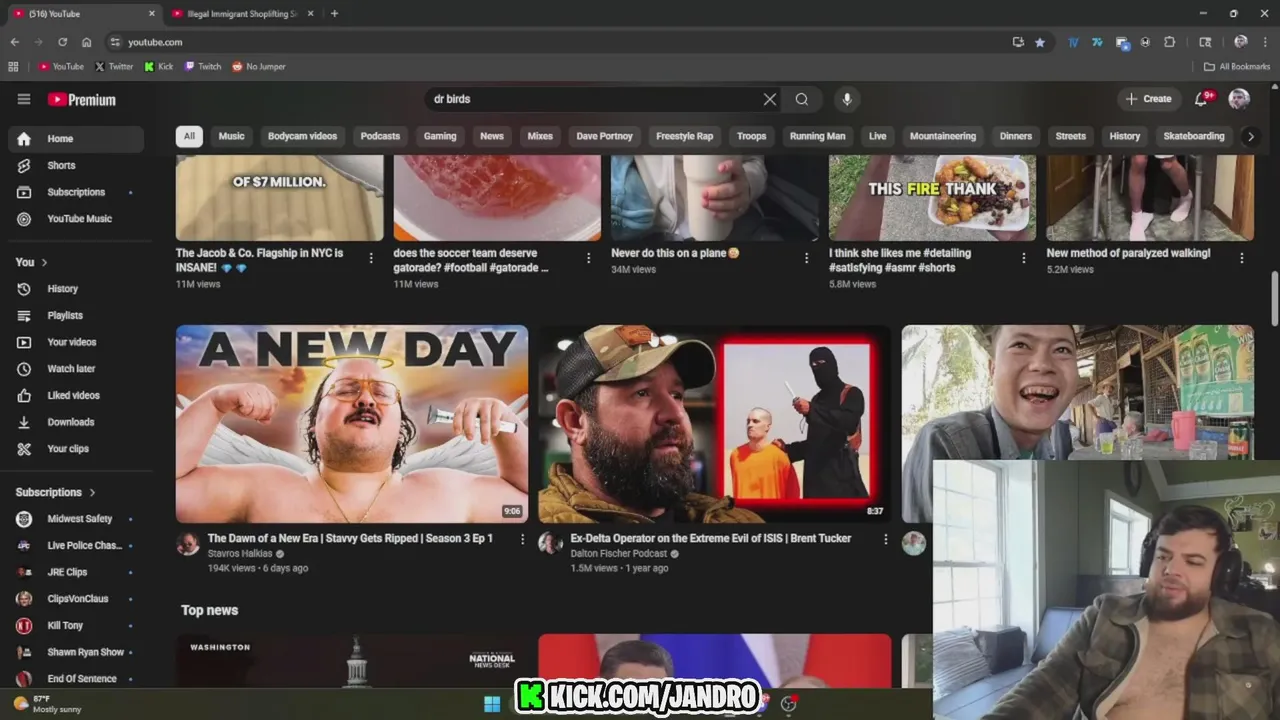Open Liked videos in the sidebar
This screenshot has width=1280, height=720.
click(76, 395)
